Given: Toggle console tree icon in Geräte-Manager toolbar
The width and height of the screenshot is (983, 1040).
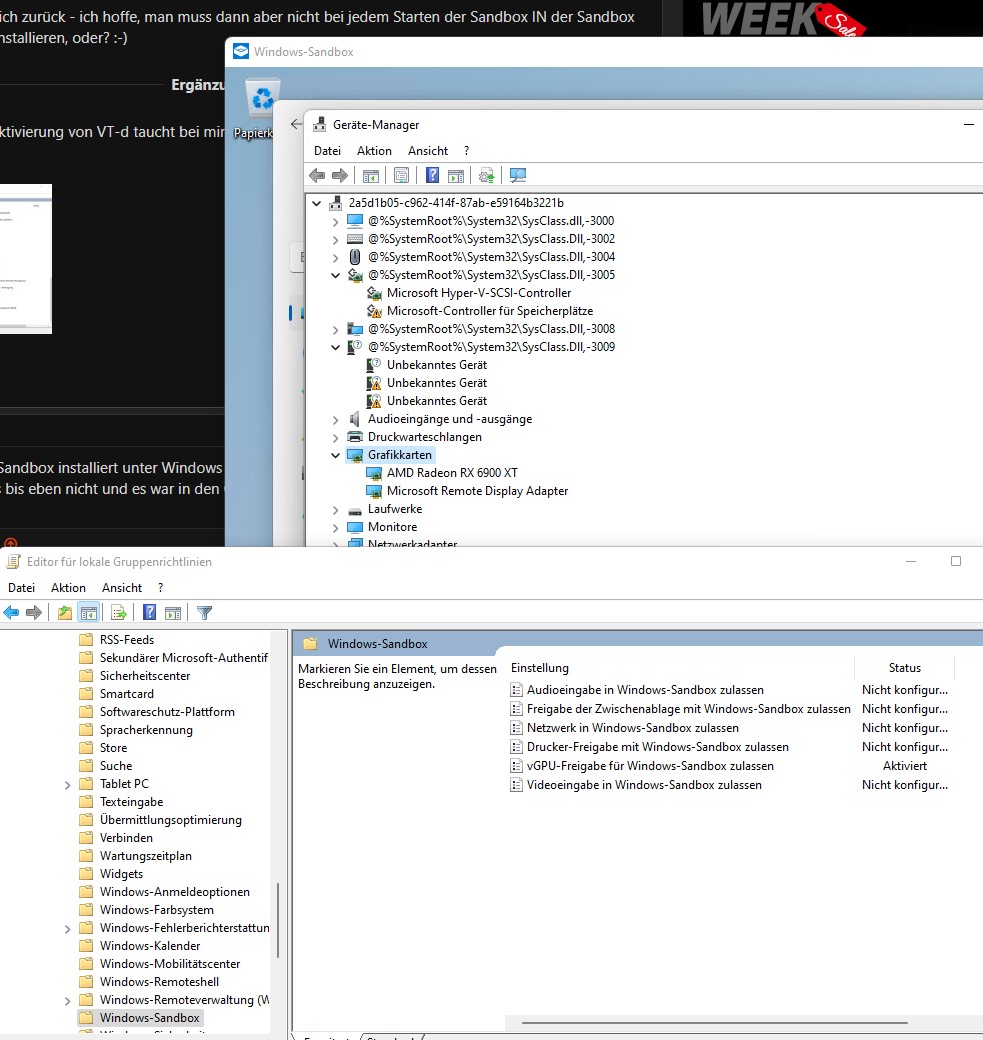Looking at the screenshot, I should [x=371, y=176].
